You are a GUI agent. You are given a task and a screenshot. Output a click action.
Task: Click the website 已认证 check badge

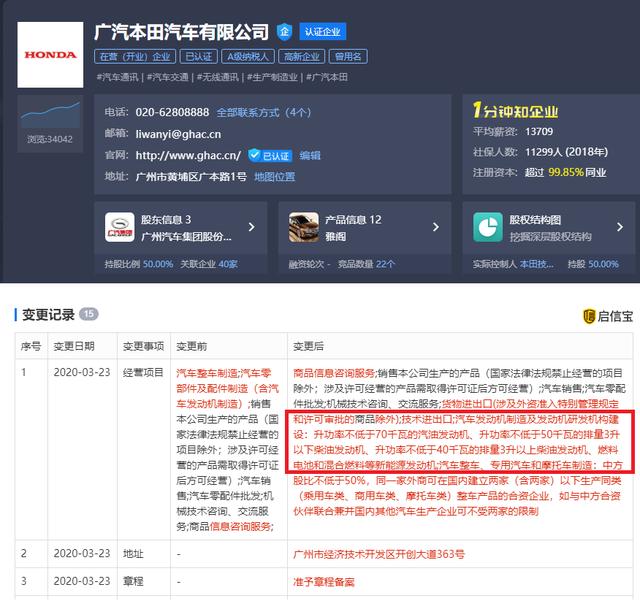coord(270,156)
